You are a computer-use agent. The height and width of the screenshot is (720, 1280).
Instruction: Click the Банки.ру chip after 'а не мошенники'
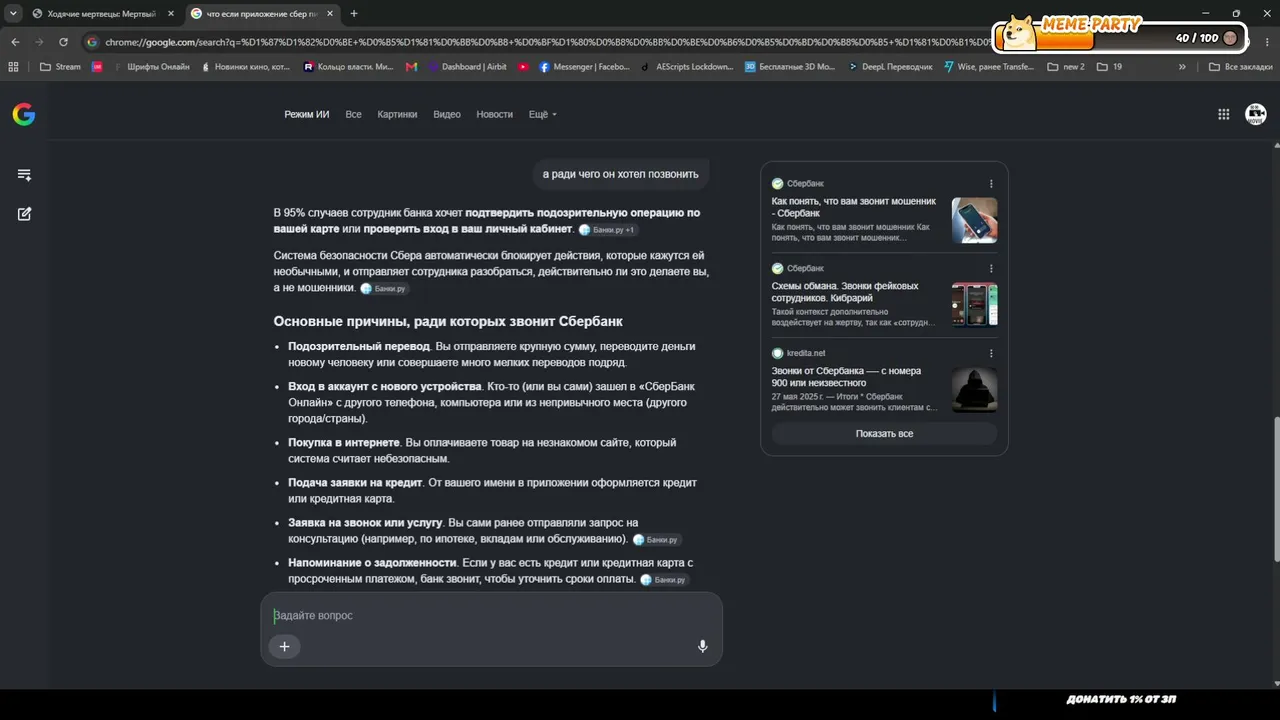[x=383, y=289]
